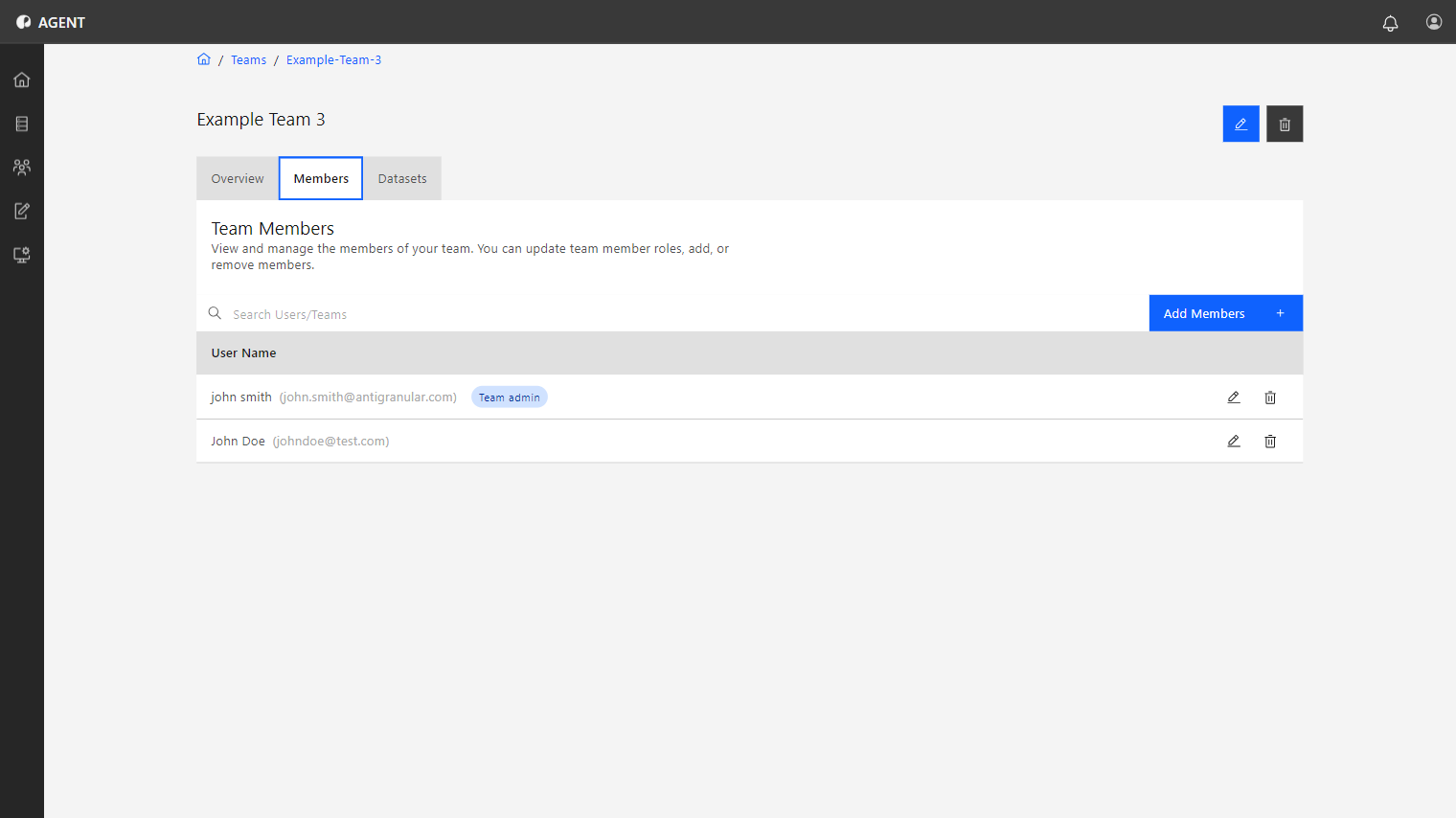Open Teams icon in sidebar
The image size is (1456, 818).
click(22, 167)
